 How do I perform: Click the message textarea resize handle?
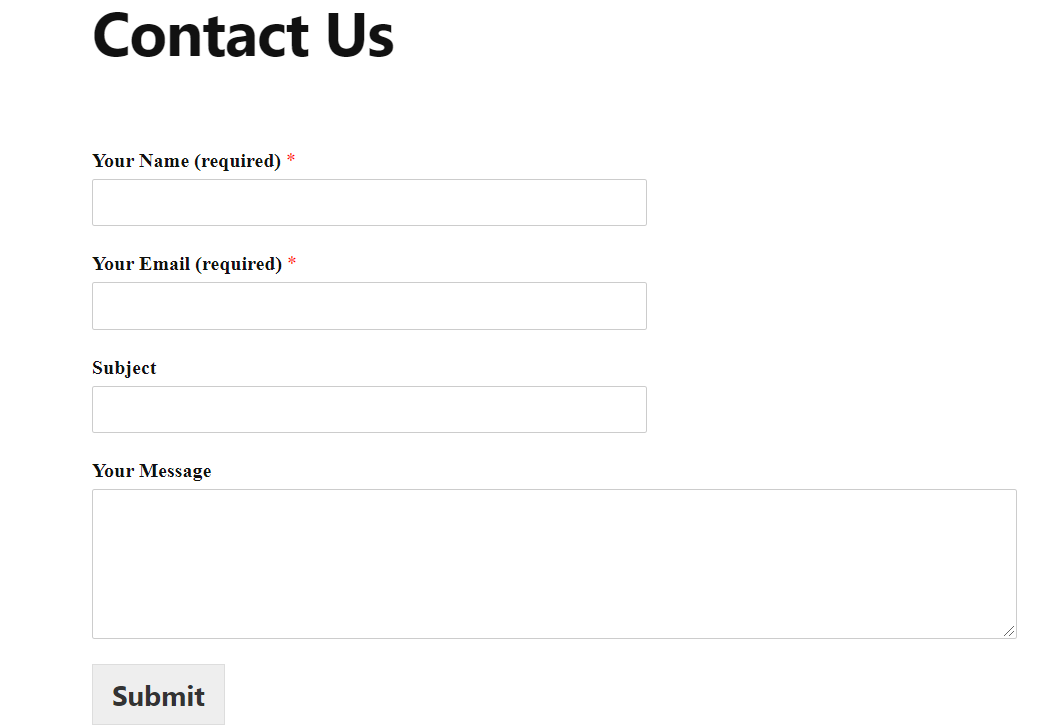1009,631
